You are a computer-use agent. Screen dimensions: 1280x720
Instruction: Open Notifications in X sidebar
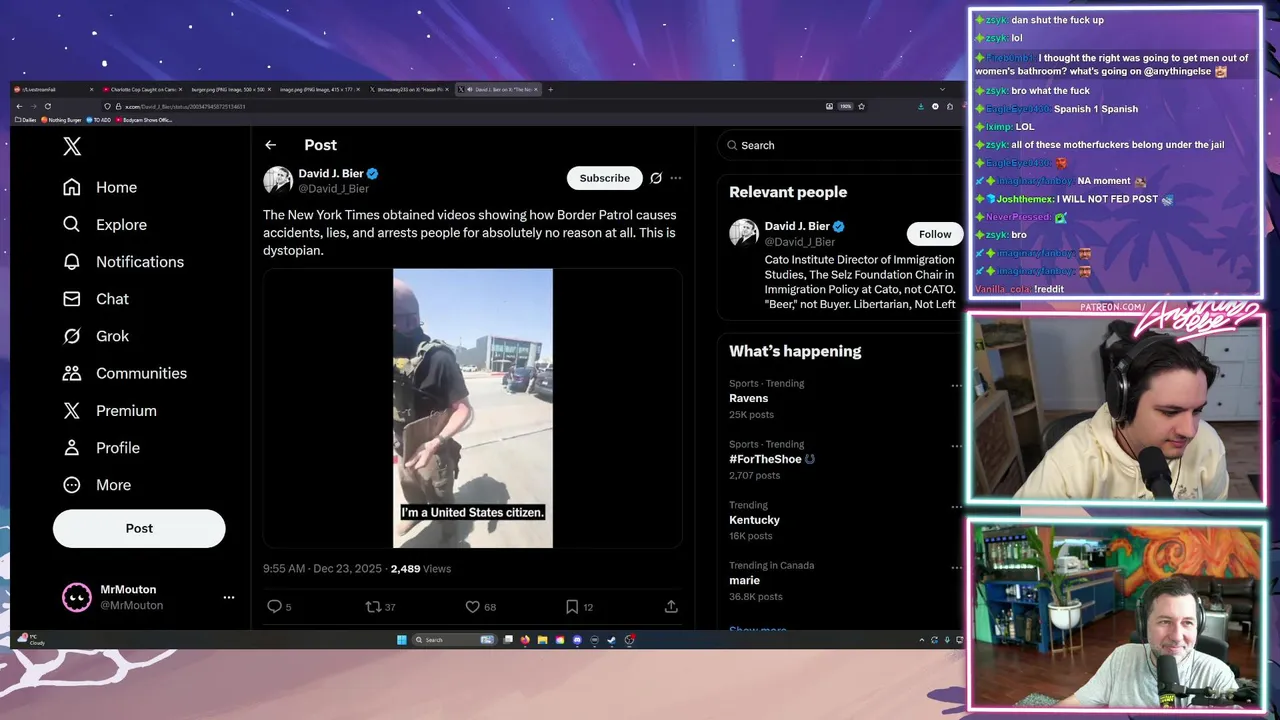pyautogui.click(x=123, y=262)
